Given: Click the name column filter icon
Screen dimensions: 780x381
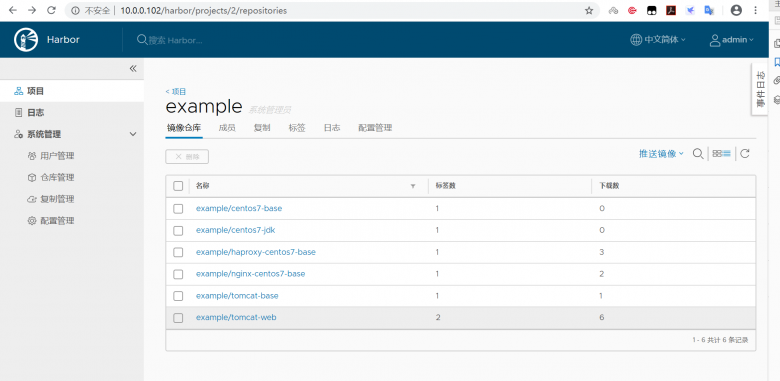Looking at the screenshot, I should point(412,186).
